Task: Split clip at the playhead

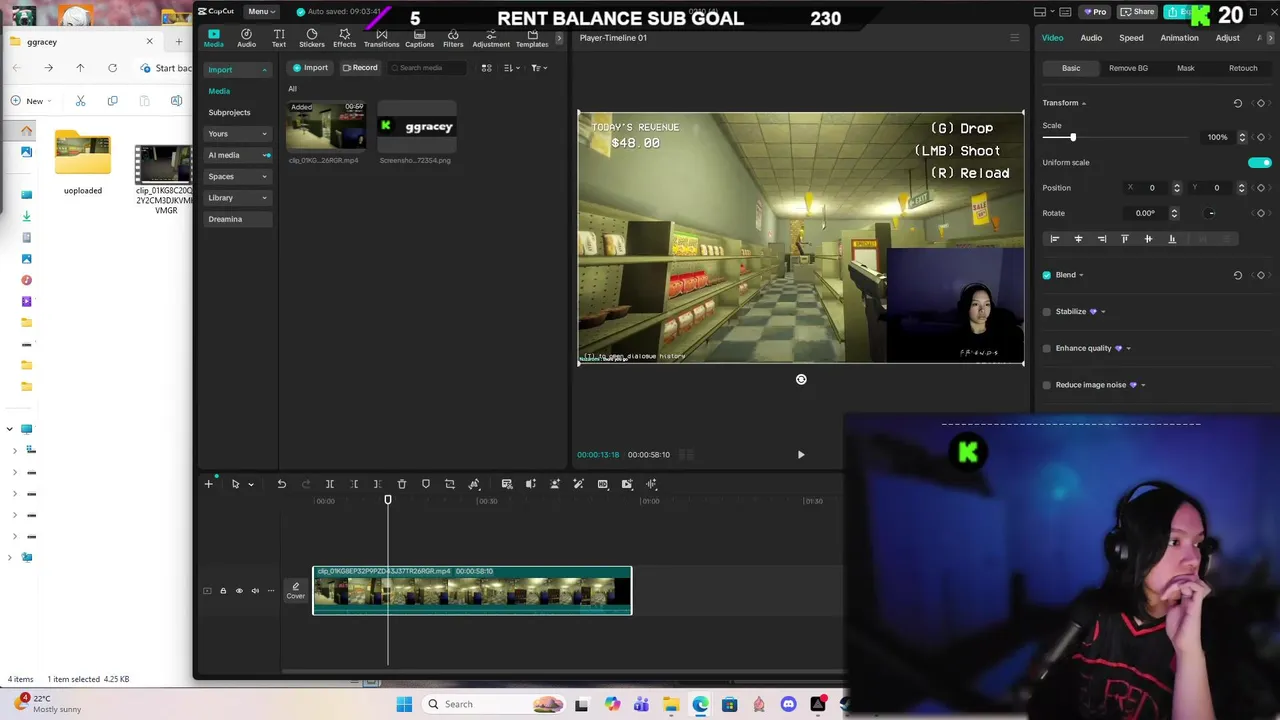Action: [330, 484]
